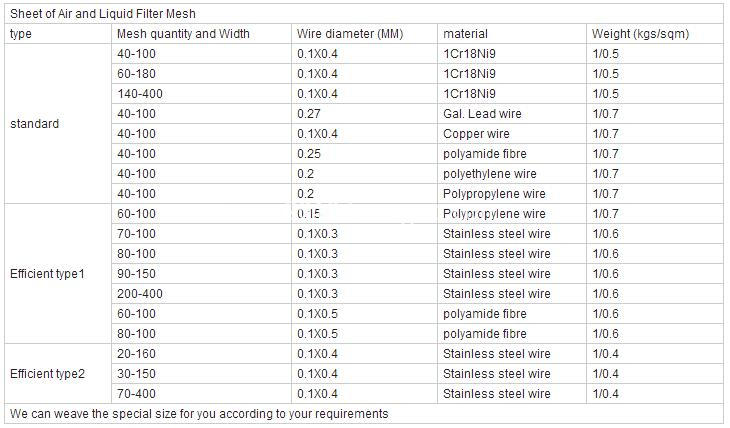Click the 'Gal. Lead wire' material cell
Image resolution: width=730 pixels, height=428 pixels.
pos(482,114)
